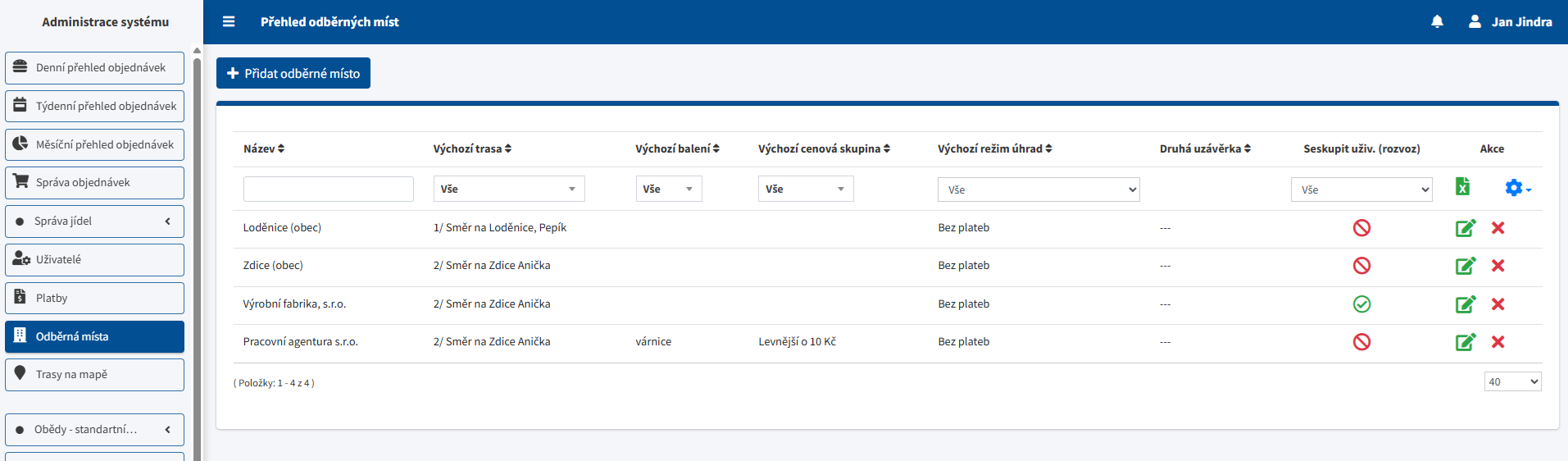Go to Trasy na mapě menu item

pyautogui.click(x=94, y=375)
